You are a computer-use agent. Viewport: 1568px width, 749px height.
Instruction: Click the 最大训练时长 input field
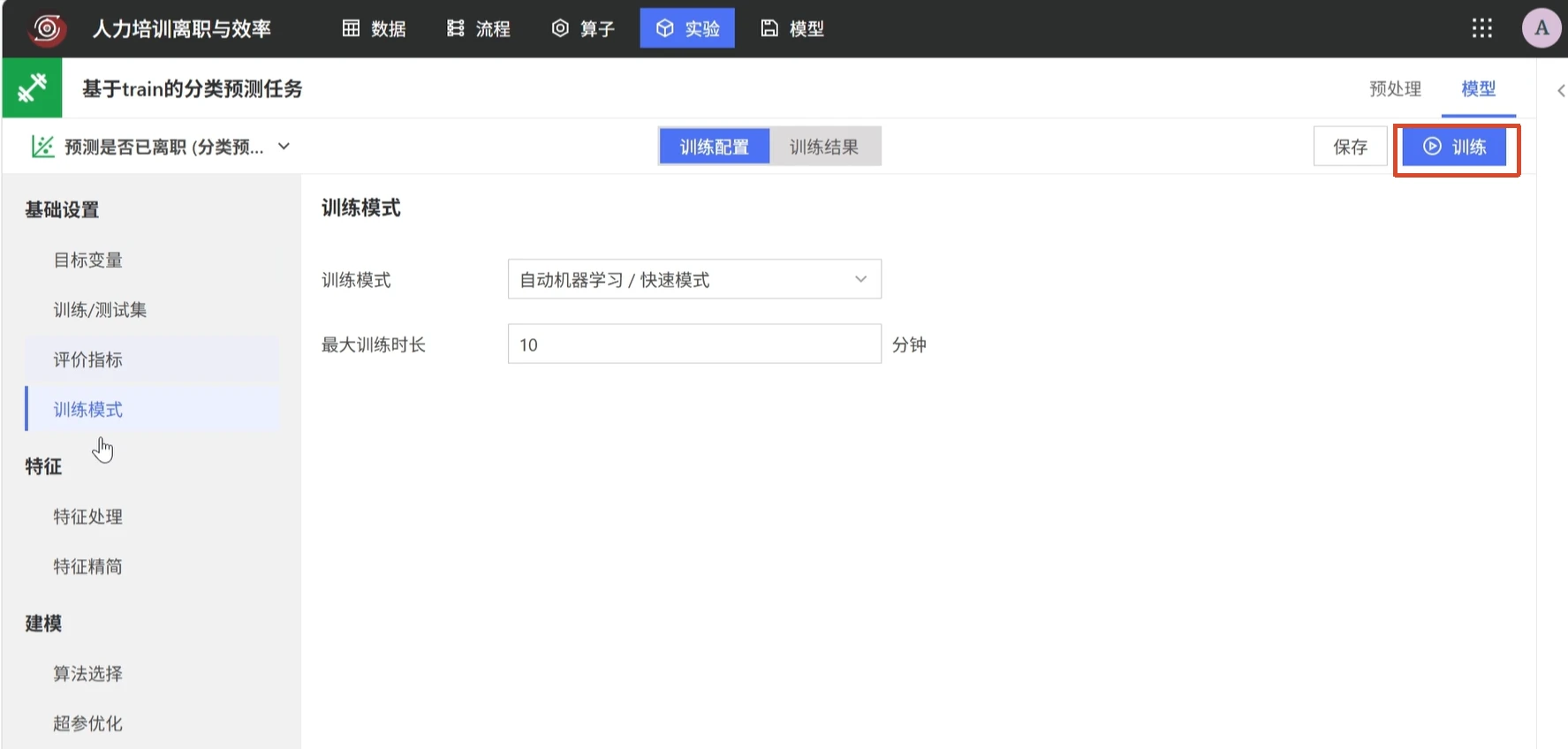694,344
